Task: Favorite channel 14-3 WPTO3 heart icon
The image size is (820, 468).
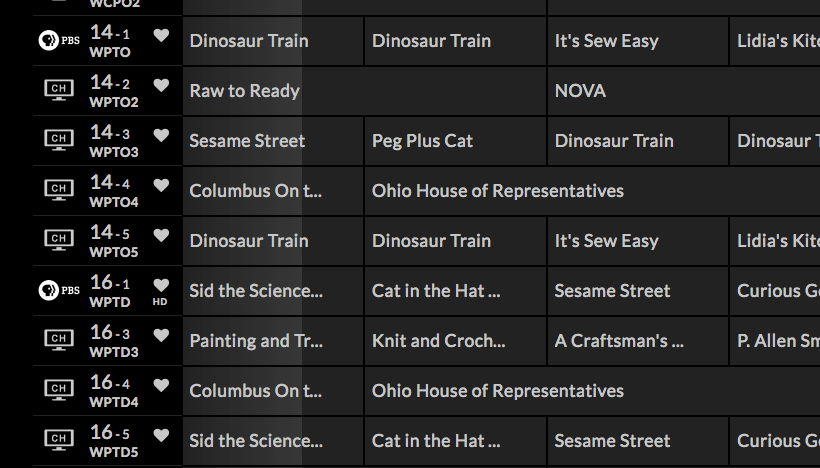Action: [x=161, y=135]
